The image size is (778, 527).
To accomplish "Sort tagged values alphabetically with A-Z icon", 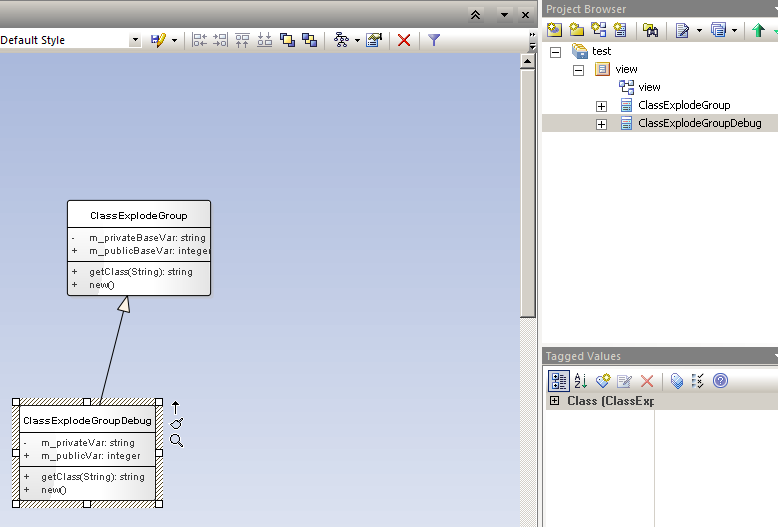I will [580, 381].
